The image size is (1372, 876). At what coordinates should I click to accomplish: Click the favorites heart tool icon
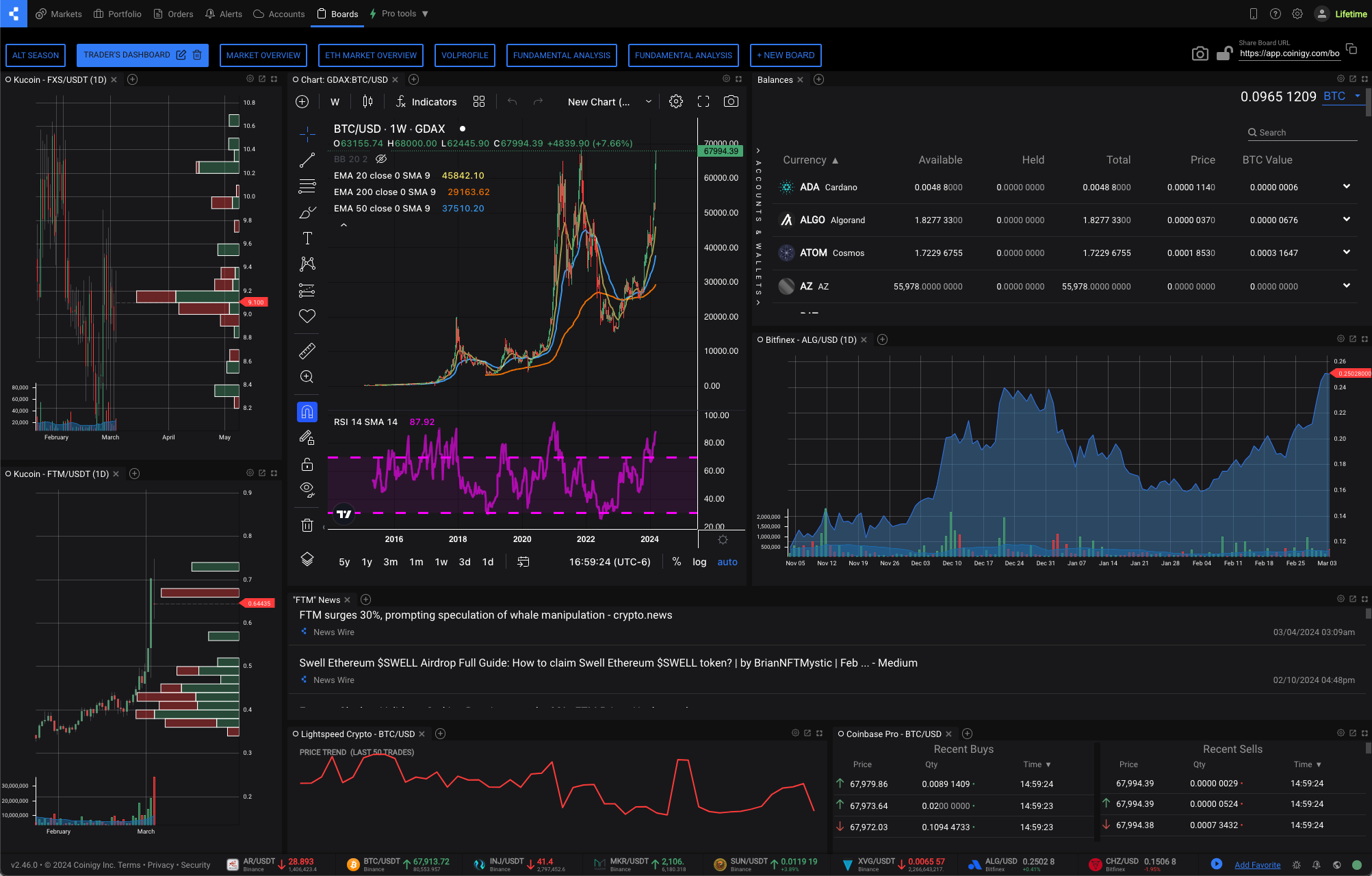[x=307, y=315]
